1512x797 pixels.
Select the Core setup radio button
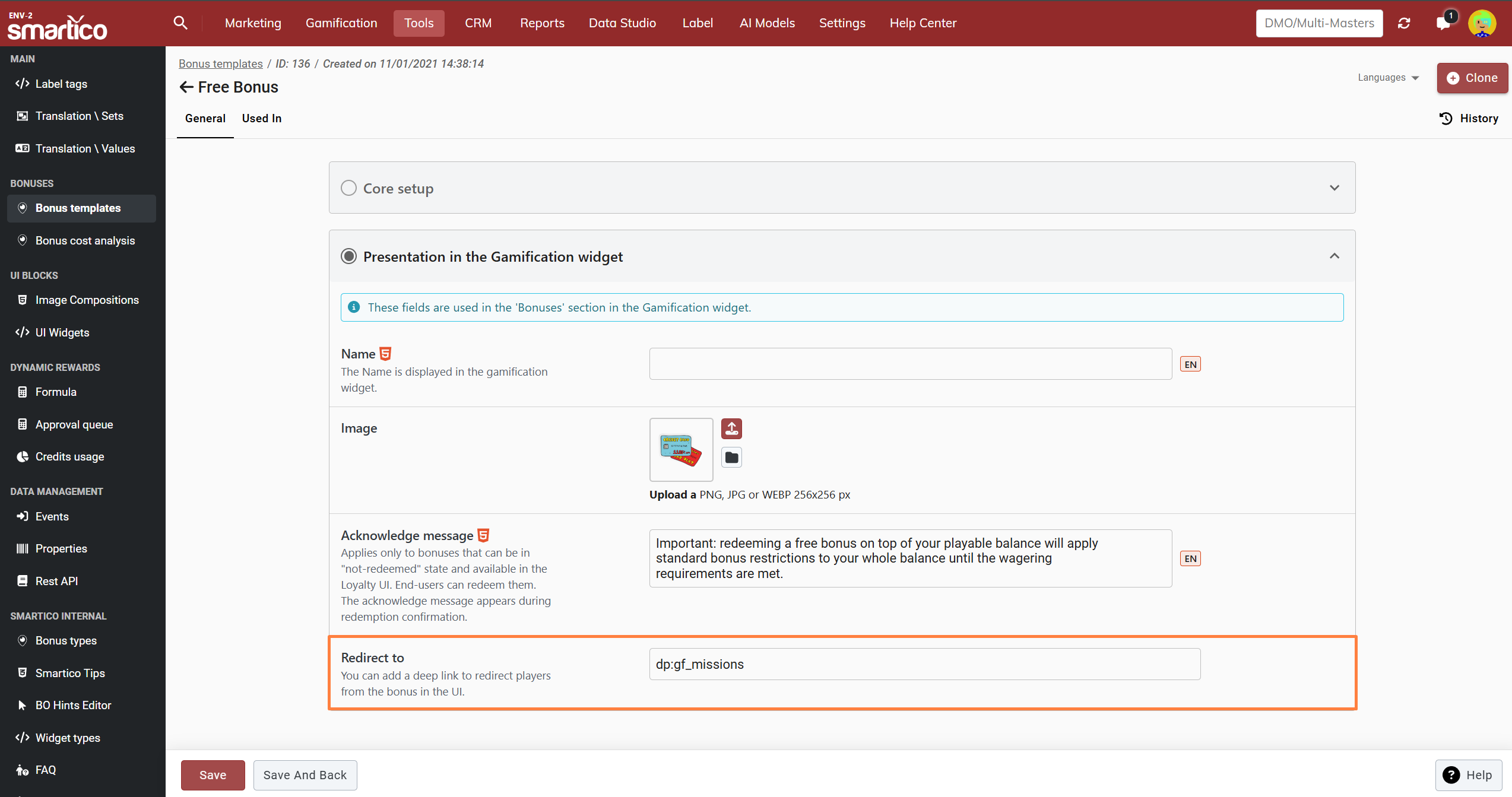[x=348, y=188]
